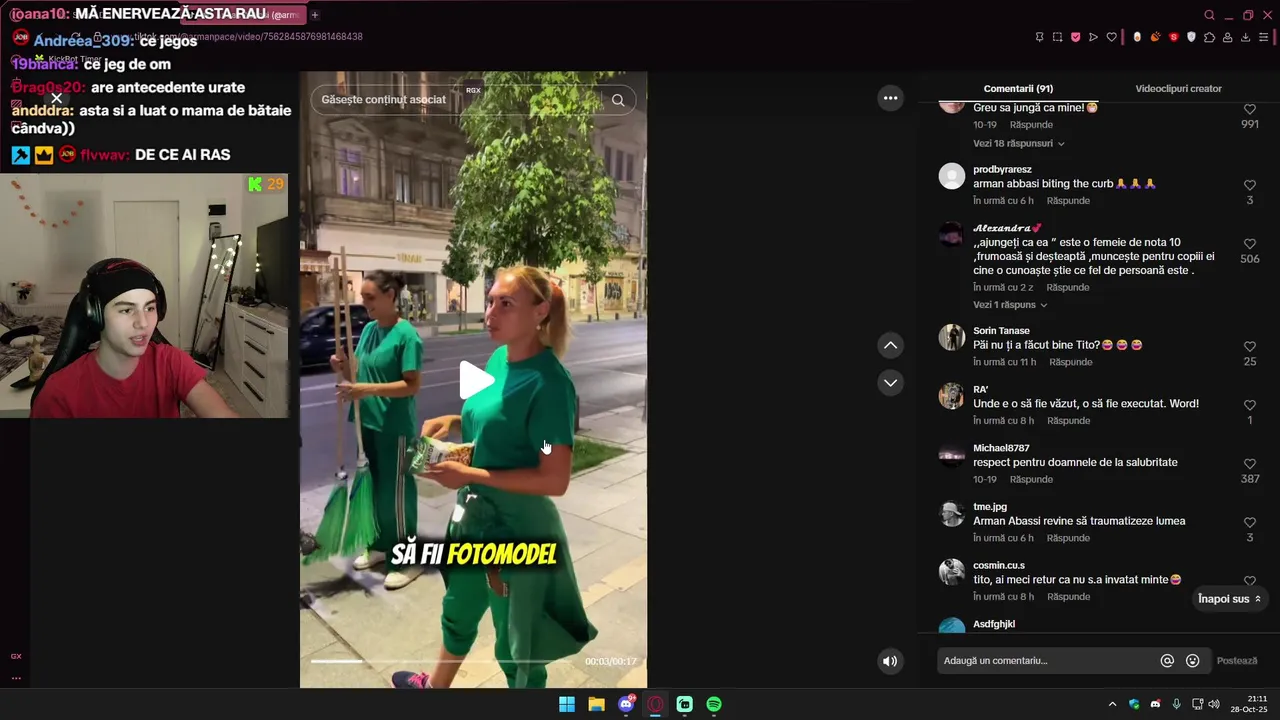Screen dimensions: 1280x720
Task: Insert a mention with the @ icon
Action: (1167, 661)
